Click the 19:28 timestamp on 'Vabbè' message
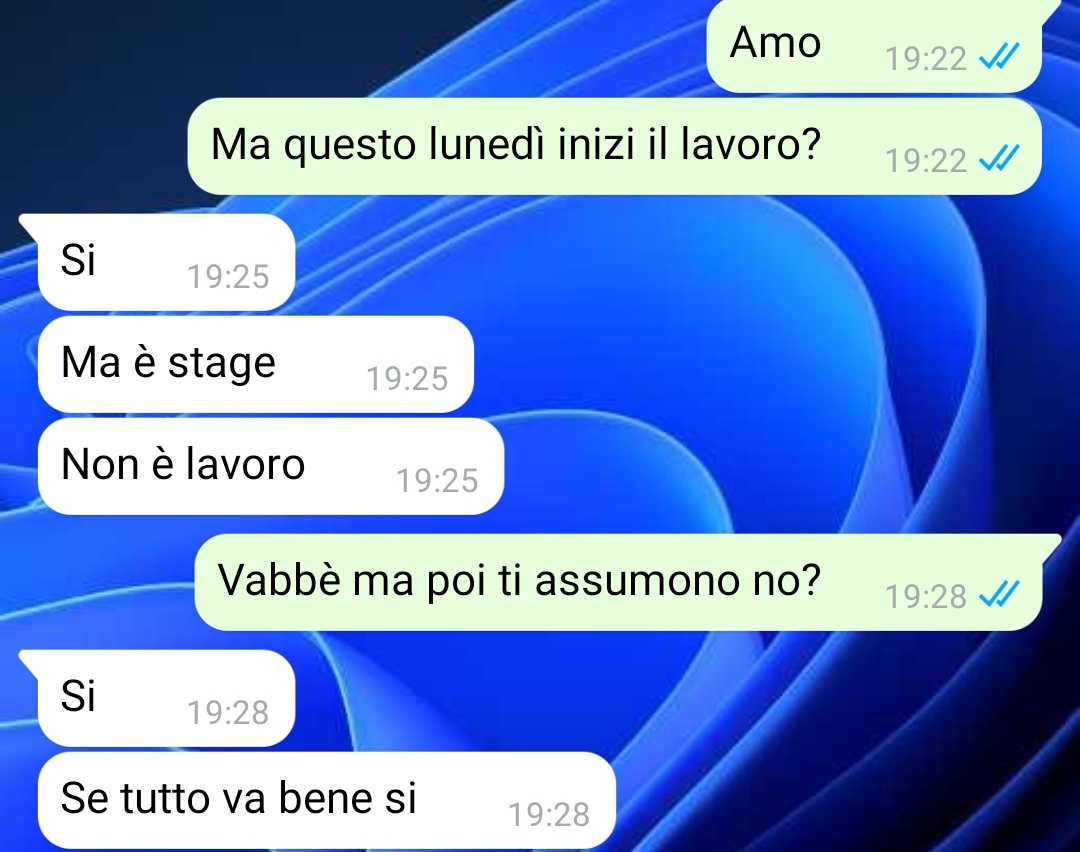Screen dimensions: 1080x852 [926, 596]
